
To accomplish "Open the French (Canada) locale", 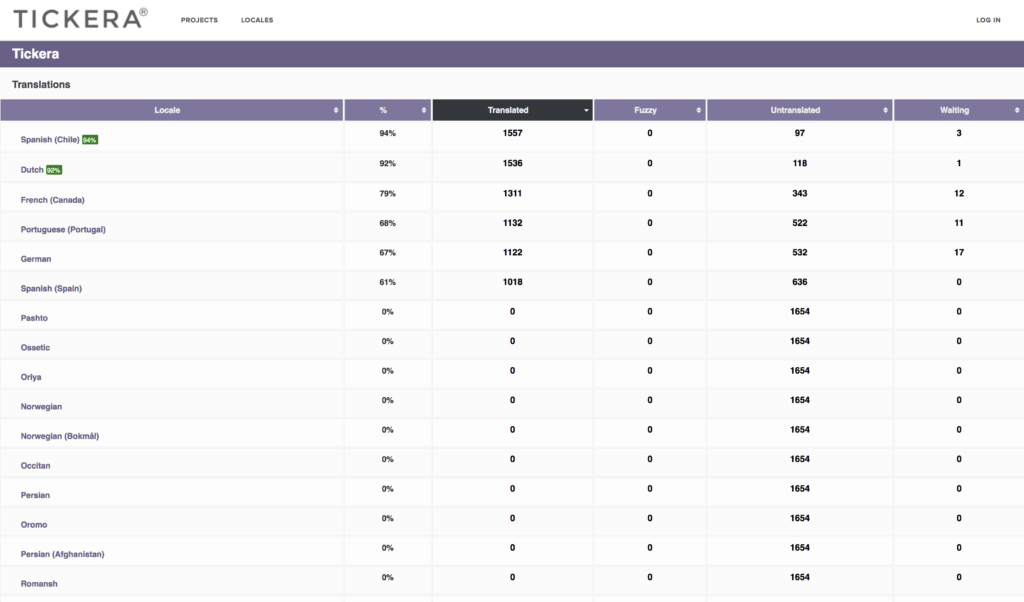I will (52, 200).
